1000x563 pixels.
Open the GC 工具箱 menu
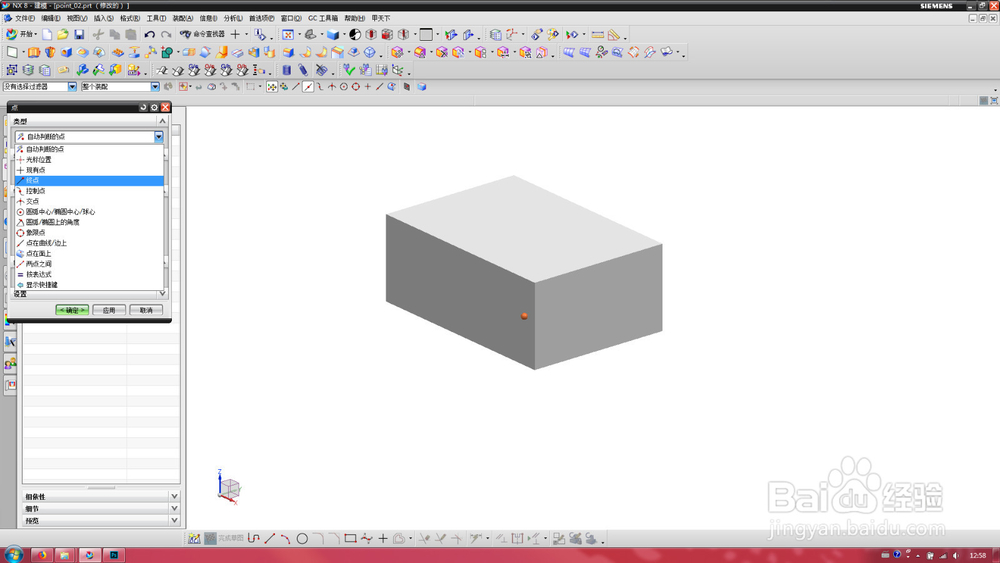[323, 18]
